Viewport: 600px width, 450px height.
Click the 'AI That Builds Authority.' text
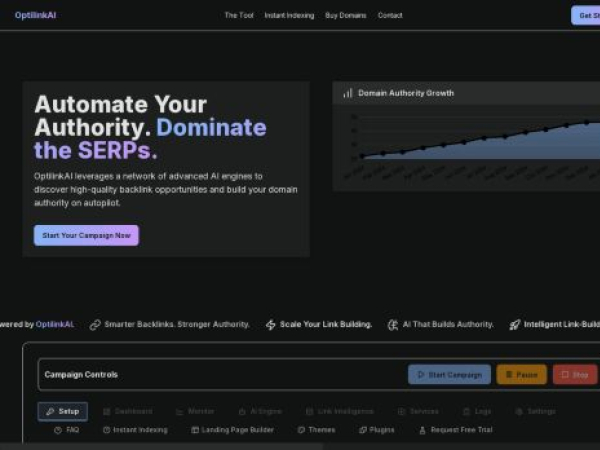coord(448,324)
